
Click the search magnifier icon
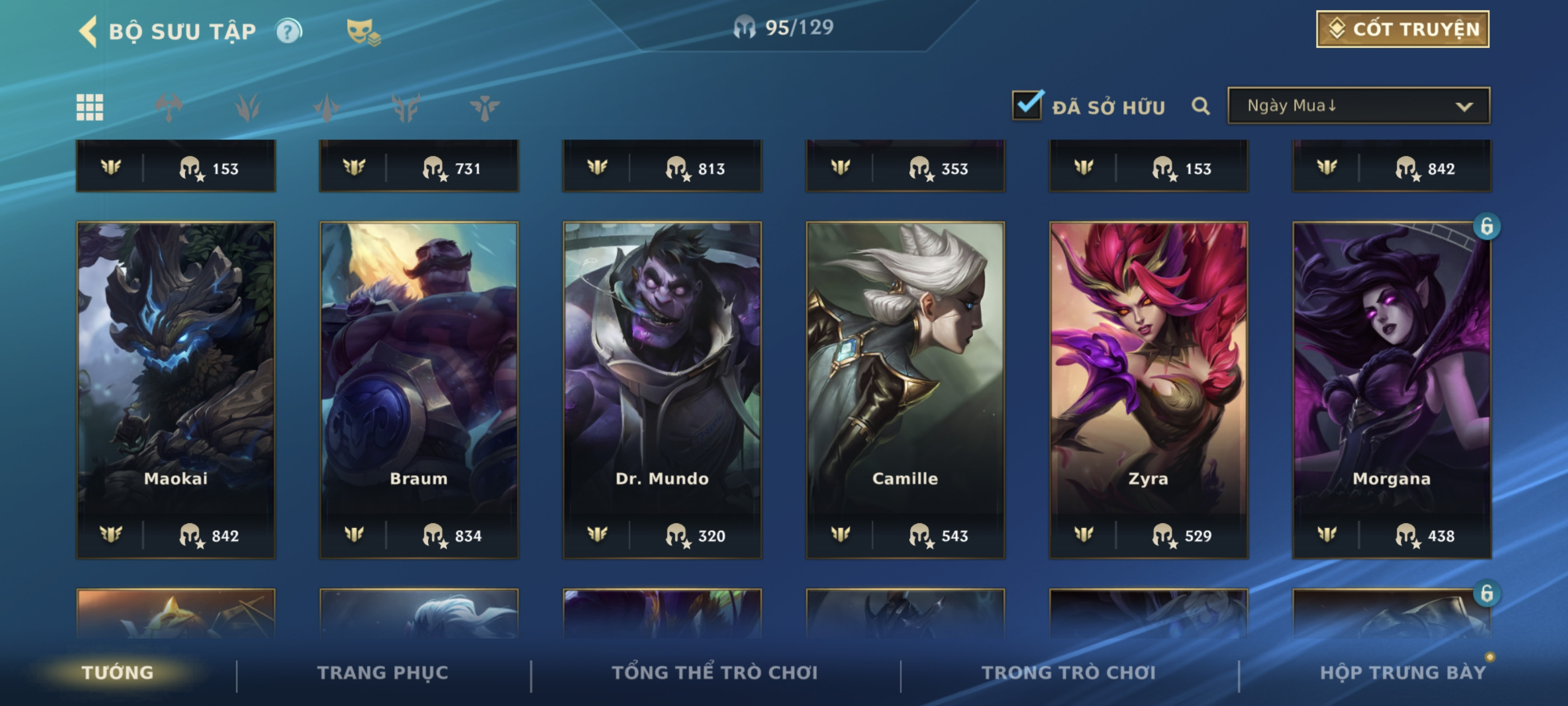point(1200,106)
